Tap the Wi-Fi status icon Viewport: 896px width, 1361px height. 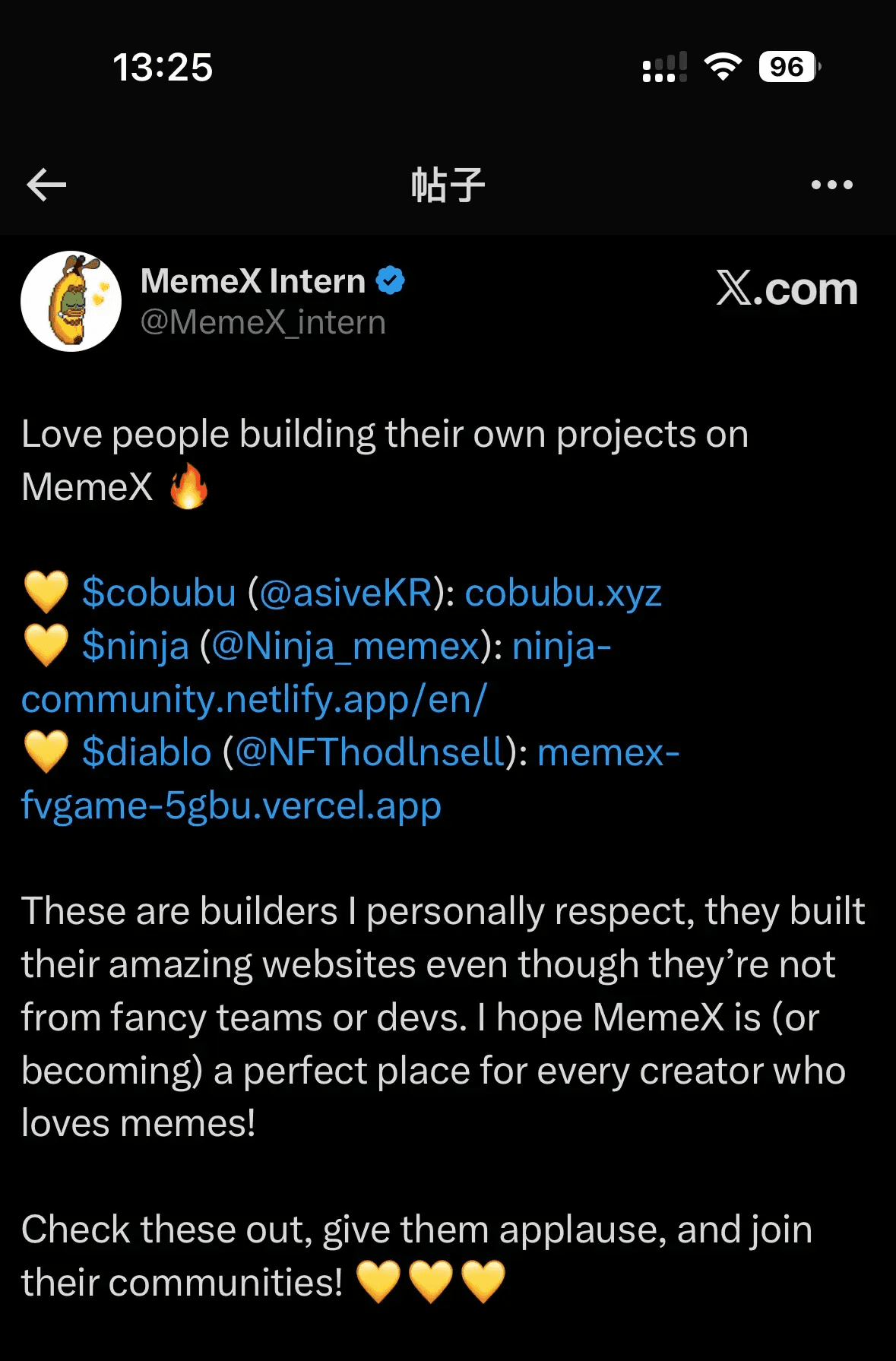pyautogui.click(x=723, y=67)
